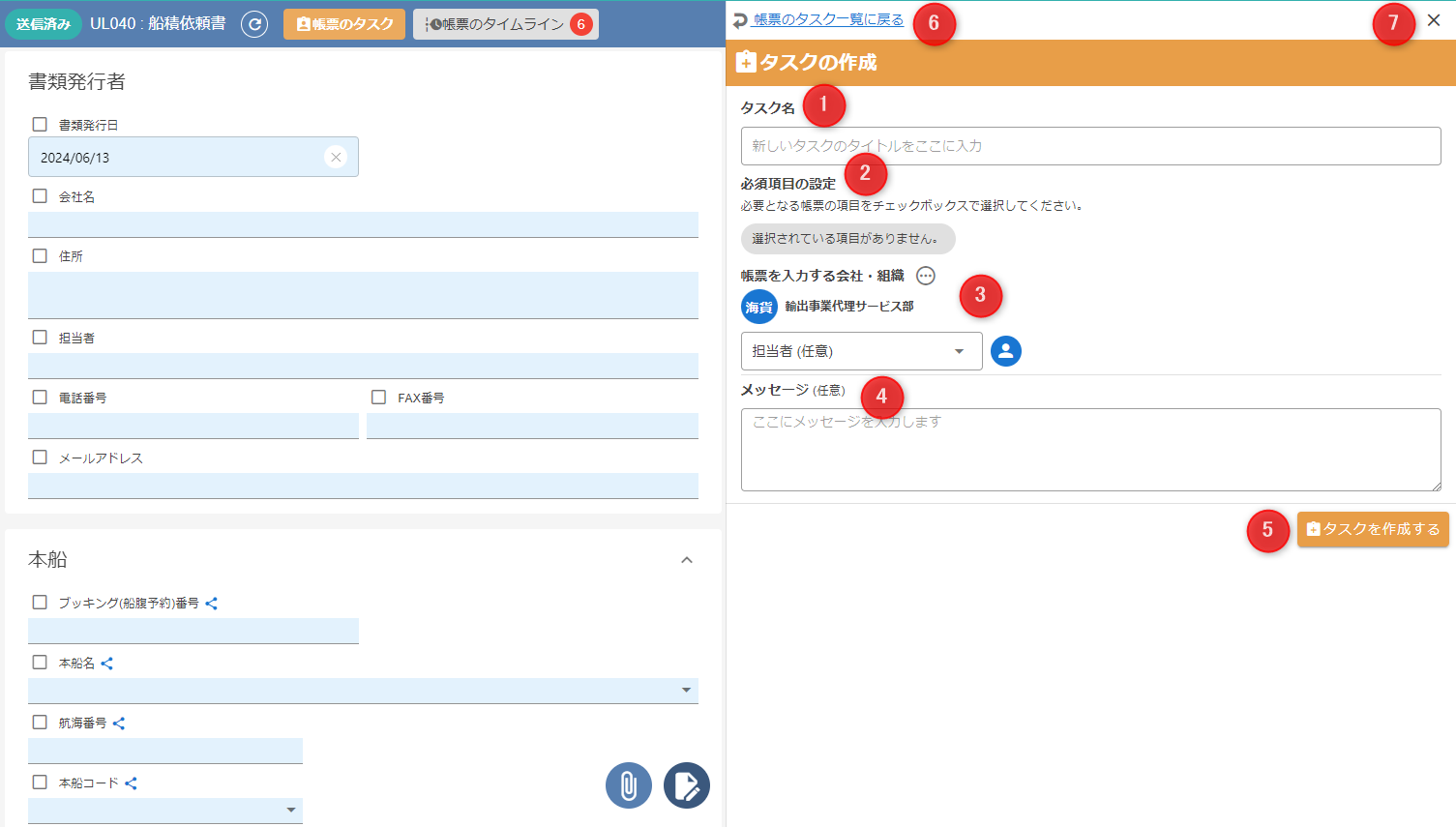Click share icon next to 本船名
Image resolution: width=1456 pixels, height=827 pixels.
(x=107, y=664)
